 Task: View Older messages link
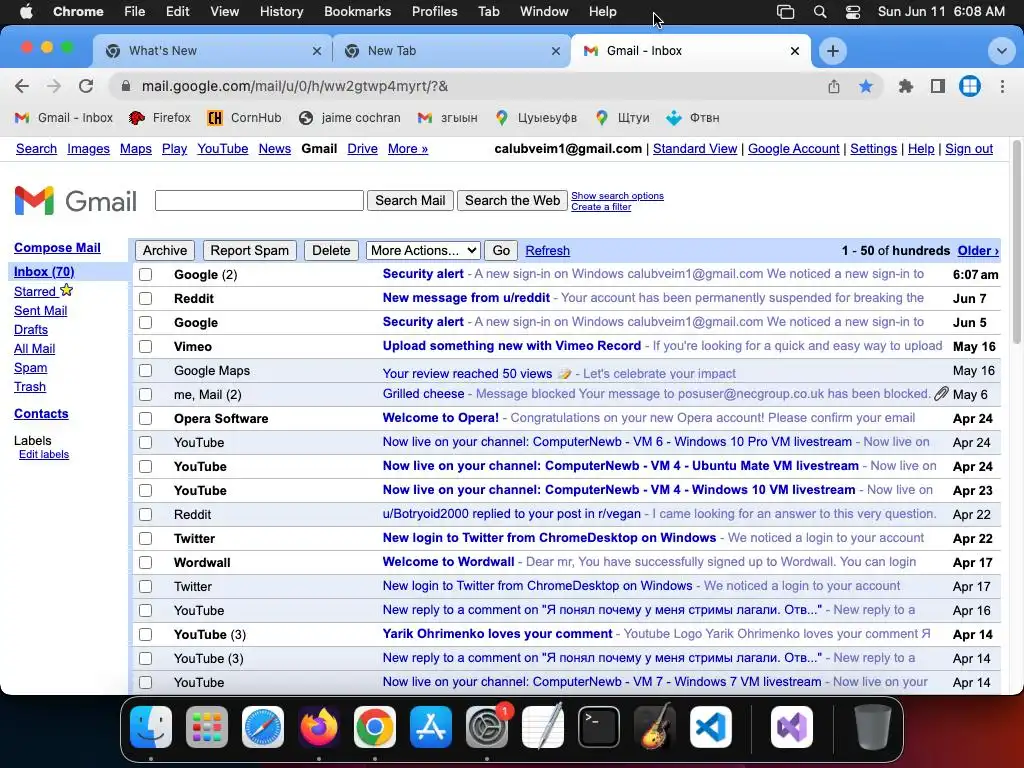pos(978,250)
